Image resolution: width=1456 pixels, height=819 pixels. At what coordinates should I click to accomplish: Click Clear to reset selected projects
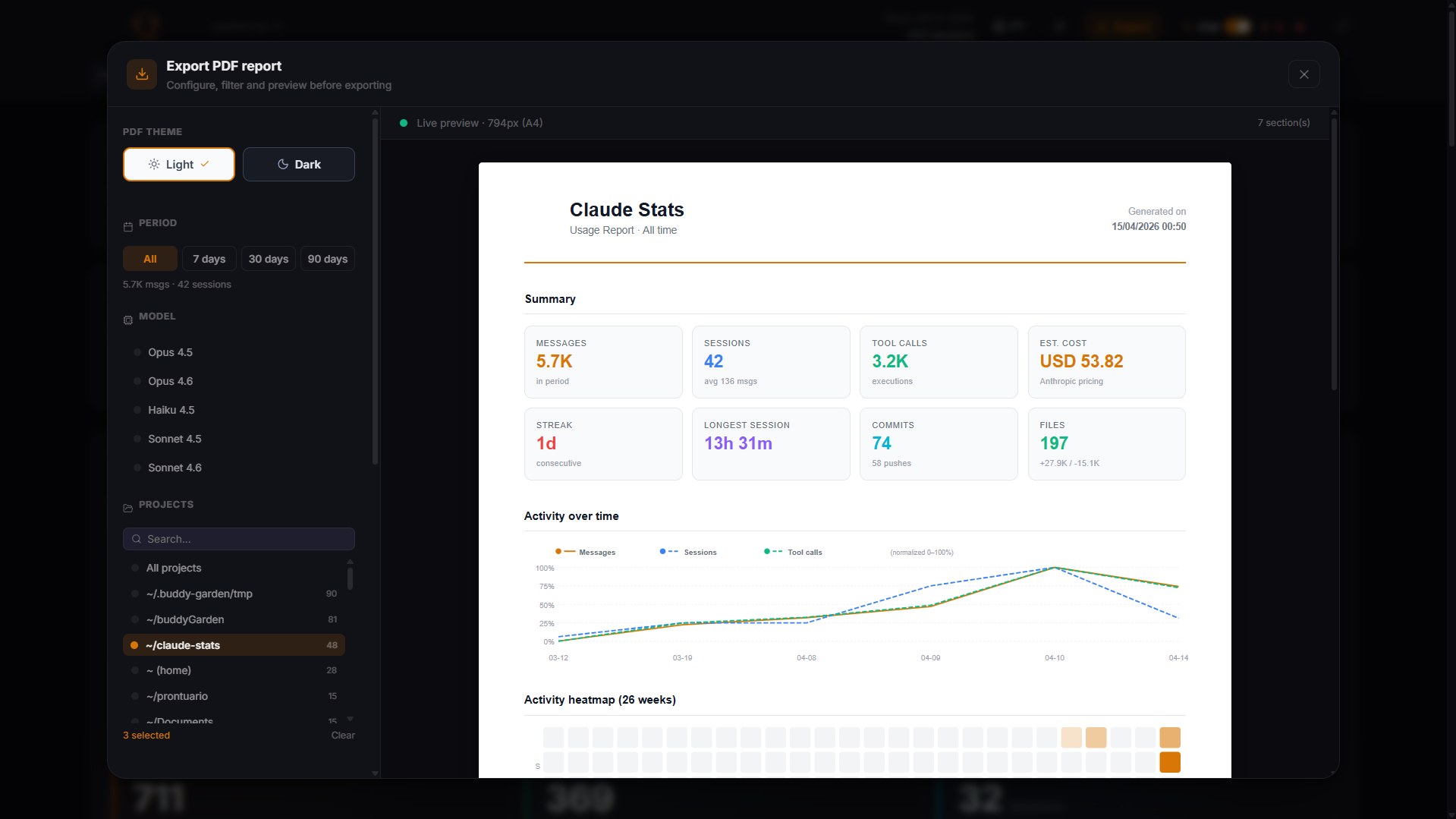pyautogui.click(x=342, y=735)
